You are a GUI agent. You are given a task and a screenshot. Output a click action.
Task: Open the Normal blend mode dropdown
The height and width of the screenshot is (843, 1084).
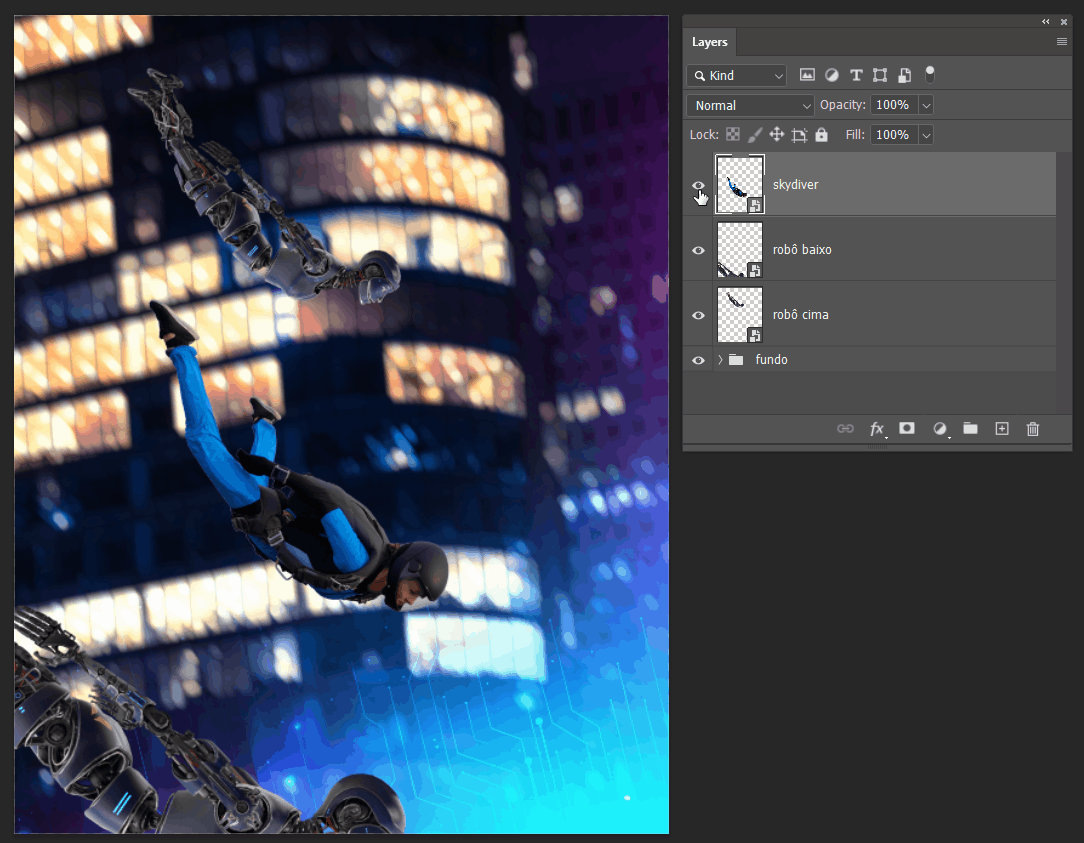coord(751,105)
